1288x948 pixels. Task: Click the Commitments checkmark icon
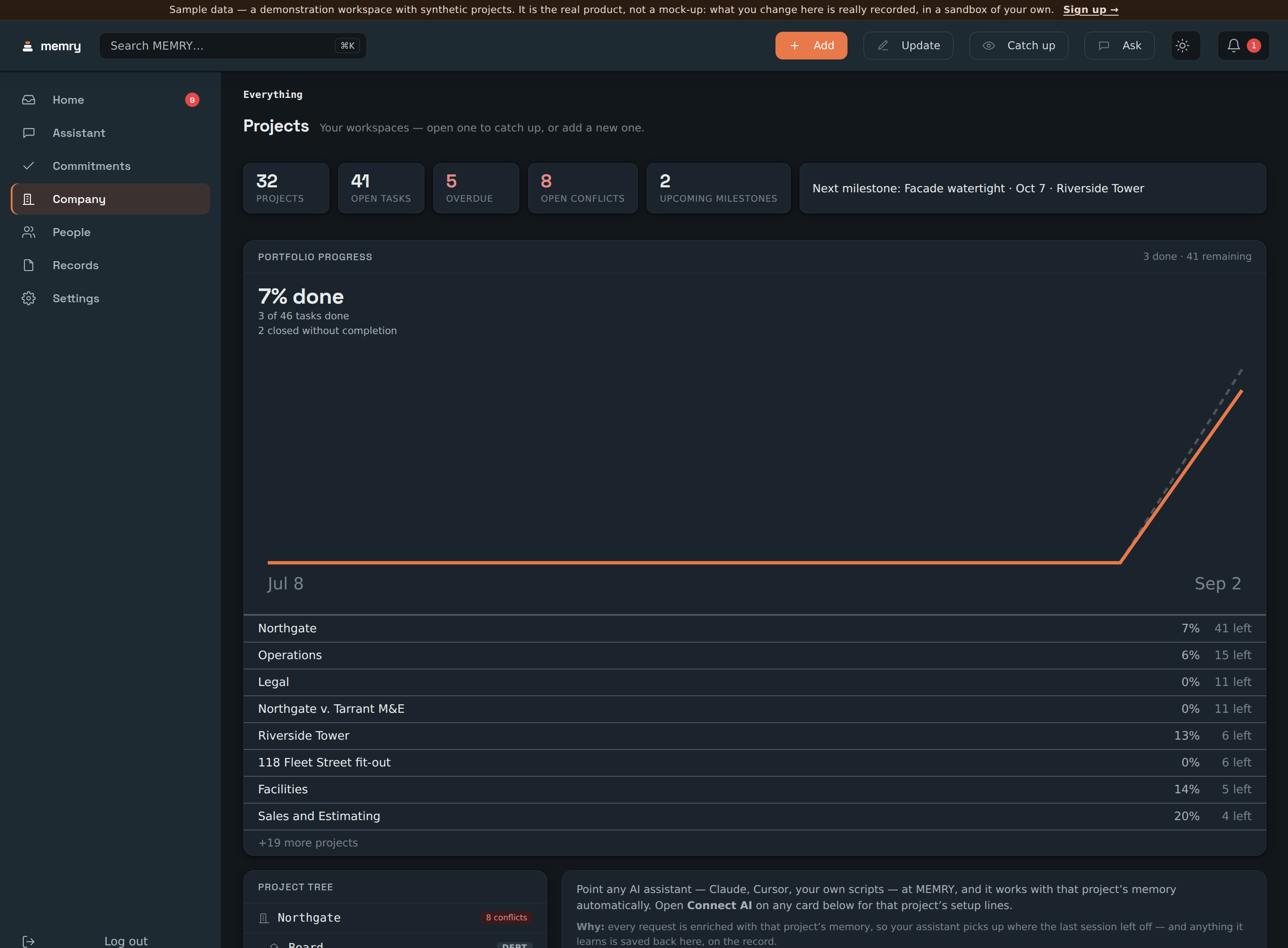coord(29,166)
